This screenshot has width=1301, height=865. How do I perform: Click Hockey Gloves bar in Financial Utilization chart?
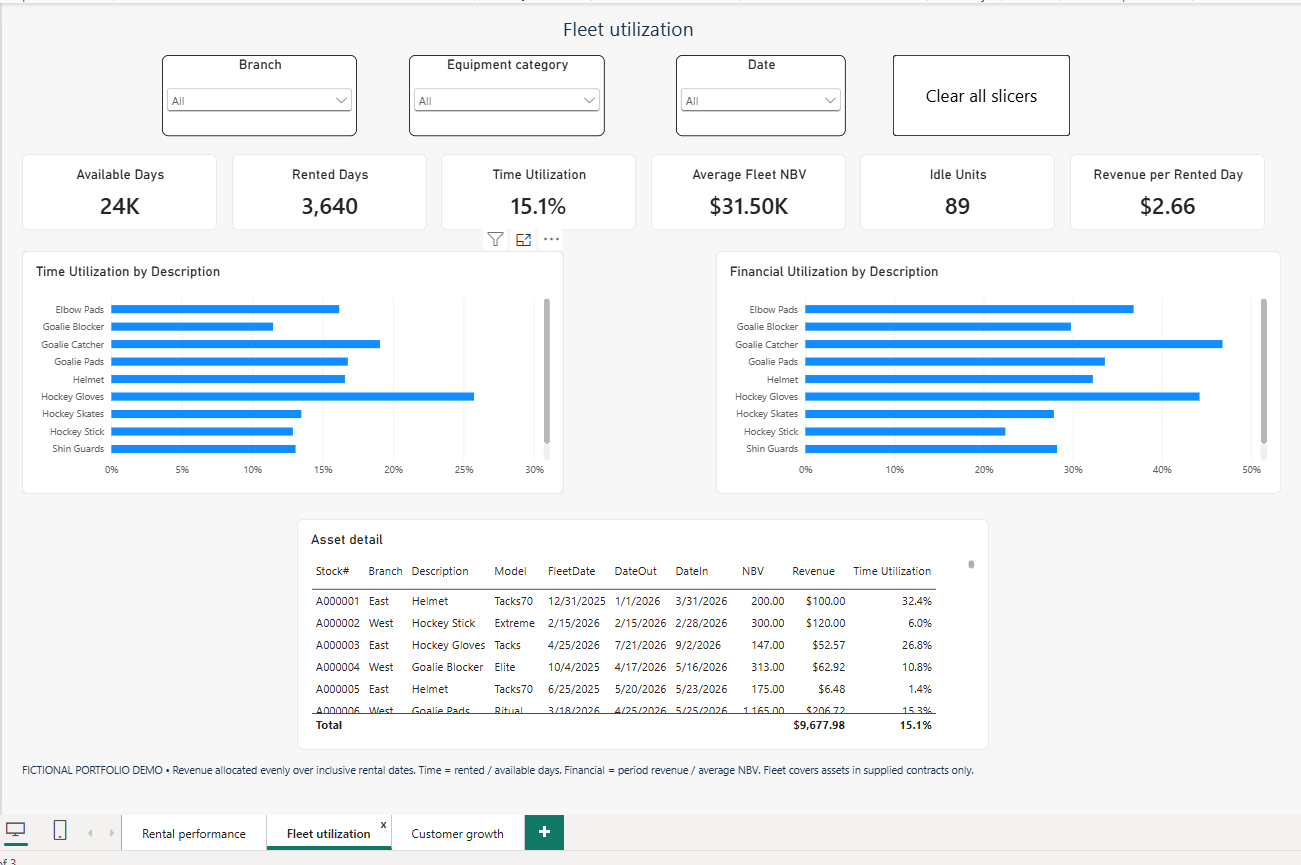coord(1002,396)
